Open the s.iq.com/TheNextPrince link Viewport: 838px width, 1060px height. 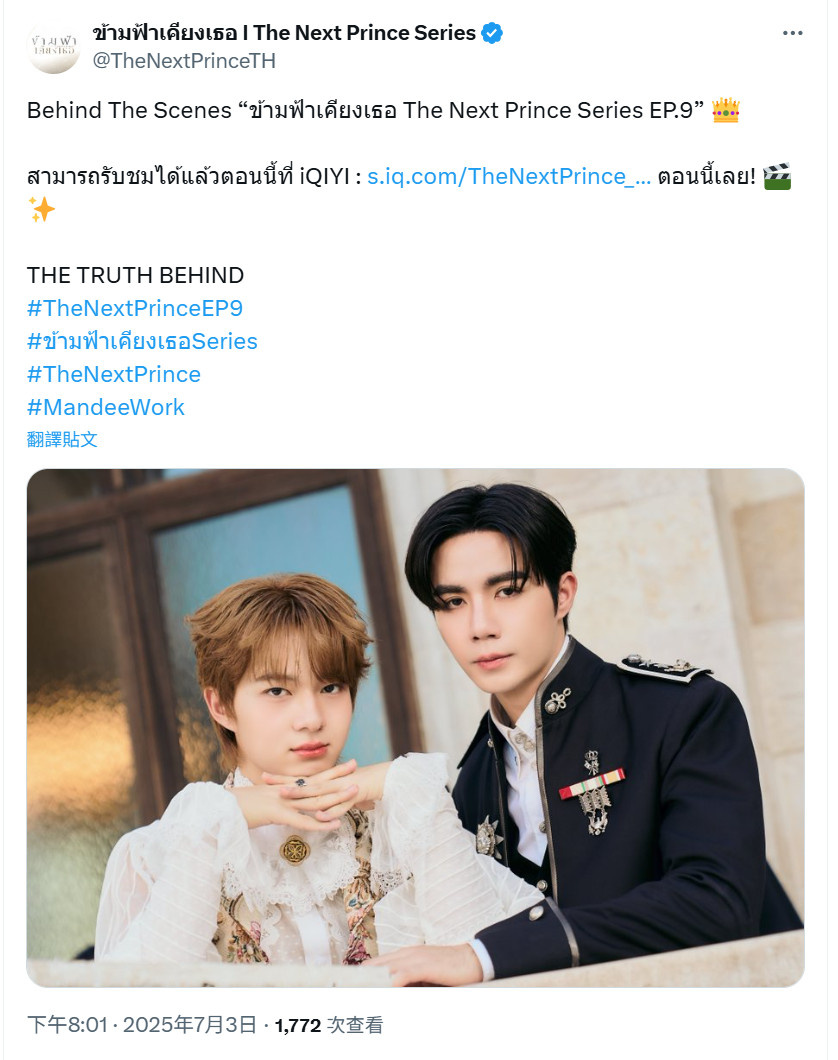pos(509,176)
